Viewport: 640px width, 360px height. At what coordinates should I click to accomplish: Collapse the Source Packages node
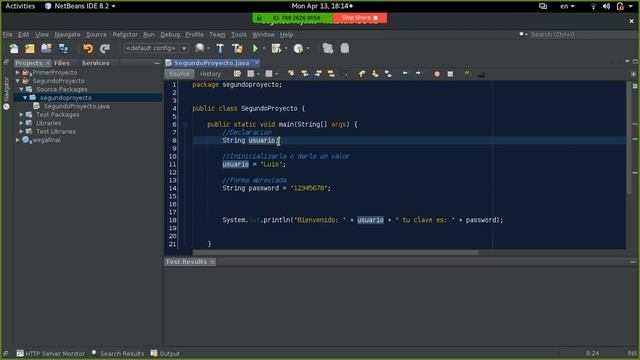click(x=22, y=89)
